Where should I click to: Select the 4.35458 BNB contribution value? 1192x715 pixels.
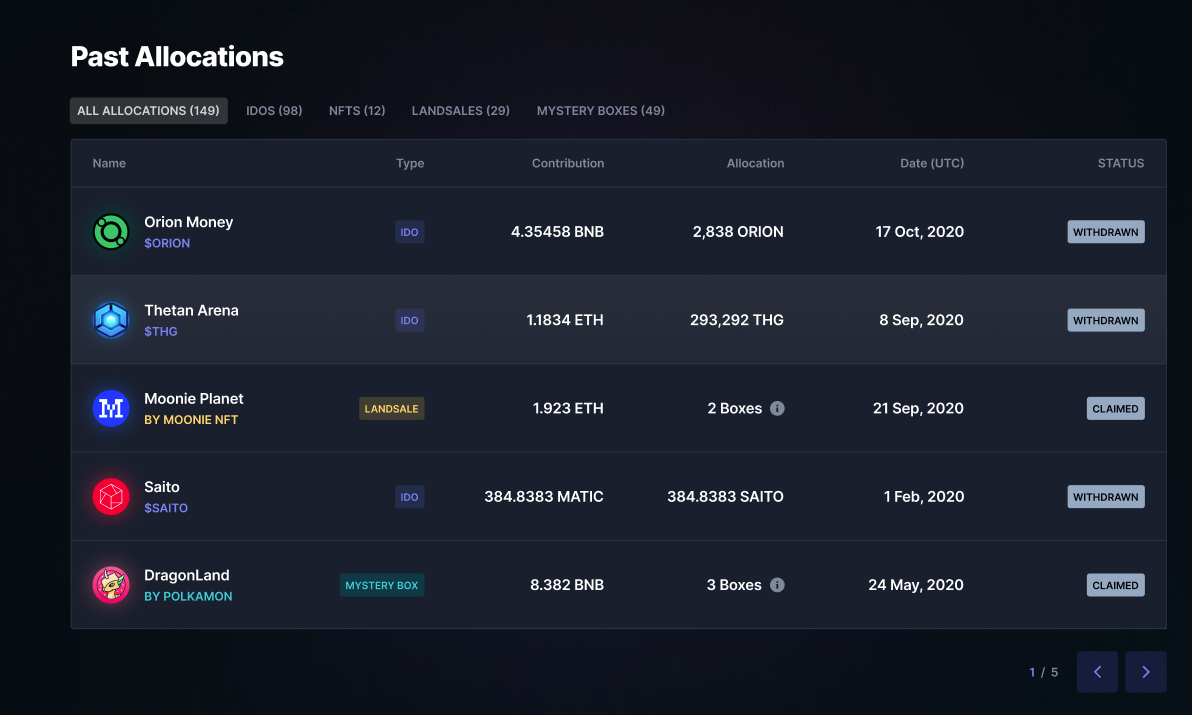tap(557, 232)
